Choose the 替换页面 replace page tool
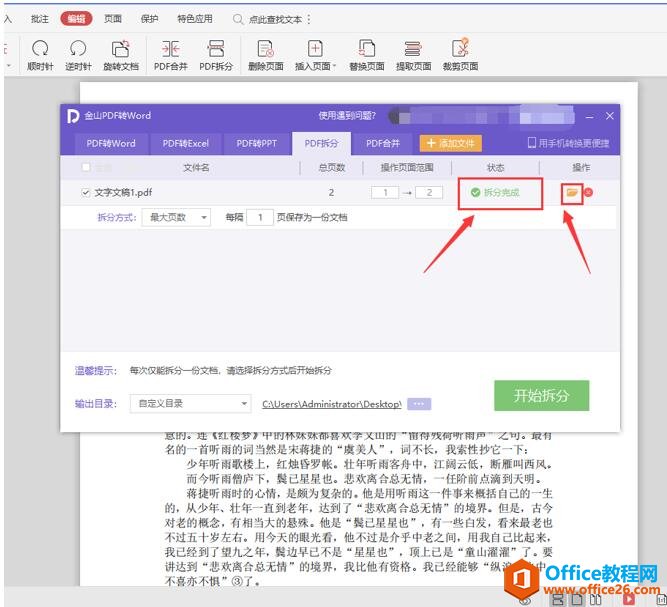The width and height of the screenshot is (667, 607). coord(367,55)
